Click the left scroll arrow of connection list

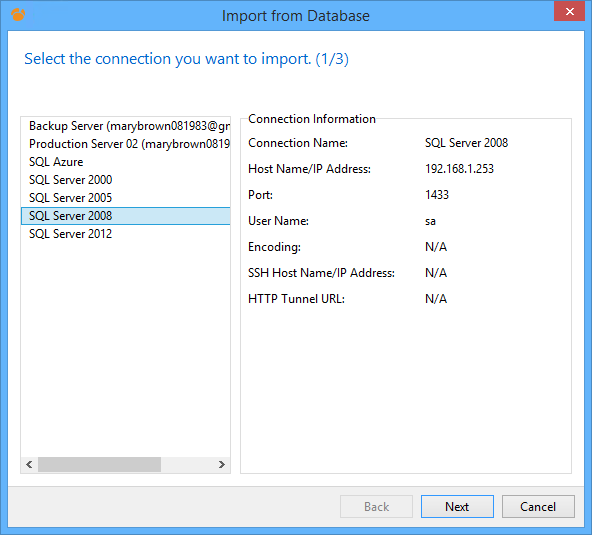pos(29,464)
